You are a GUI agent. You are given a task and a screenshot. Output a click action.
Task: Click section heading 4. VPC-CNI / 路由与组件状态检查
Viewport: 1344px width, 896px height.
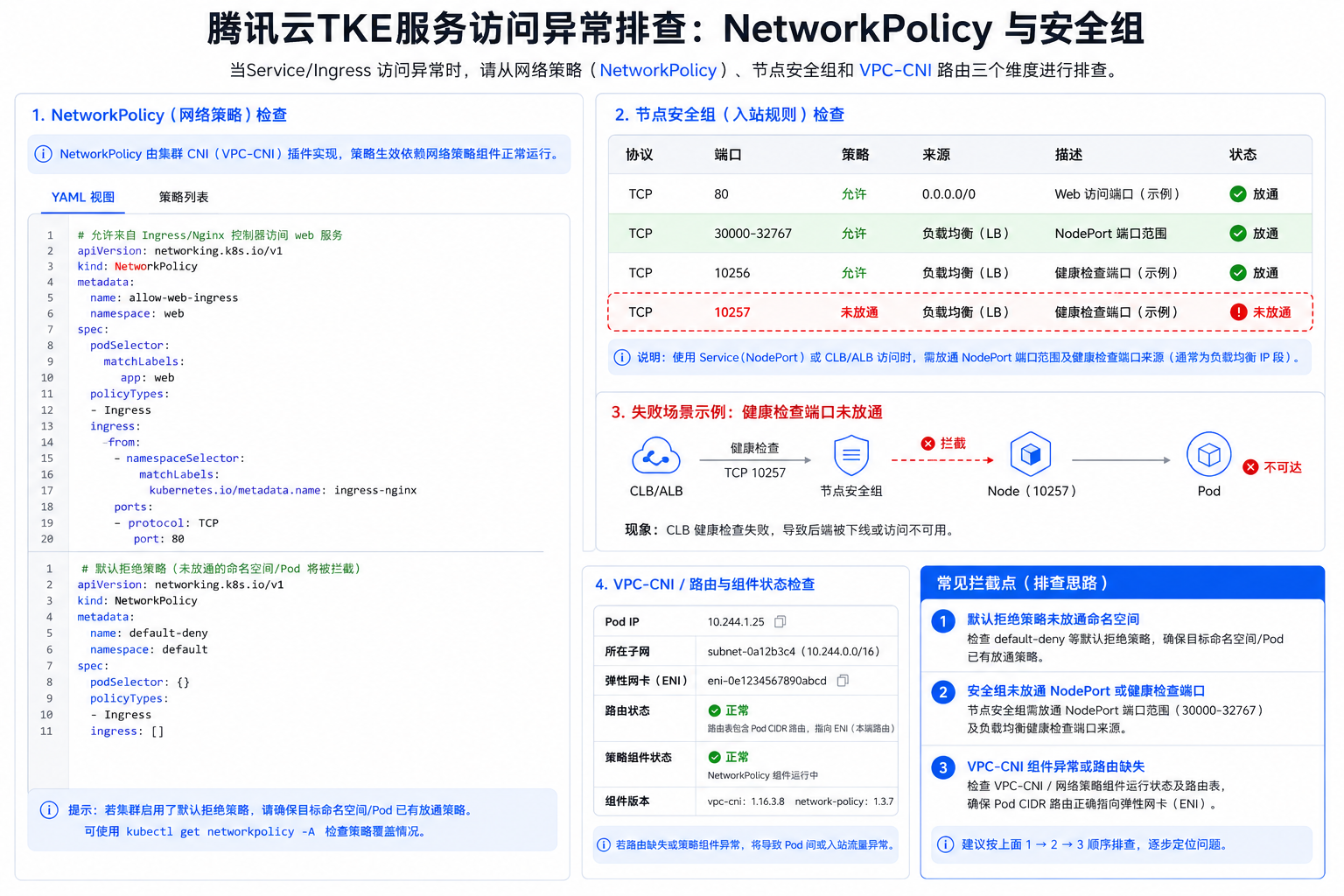[705, 584]
